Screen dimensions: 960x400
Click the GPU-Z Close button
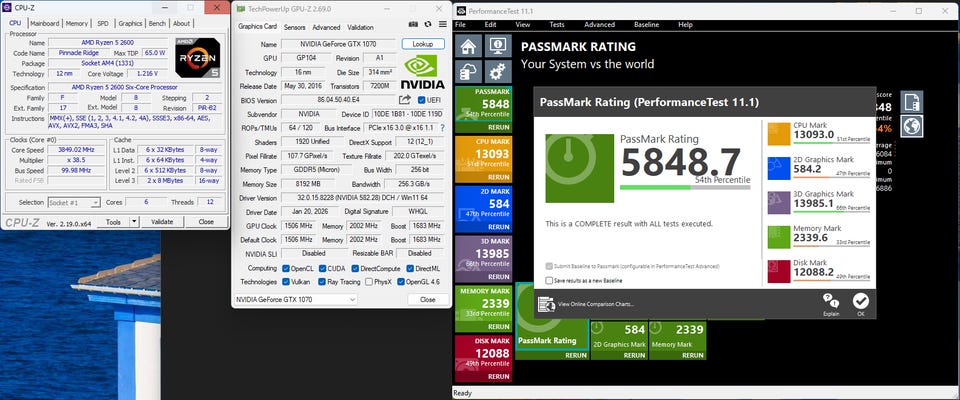(x=427, y=300)
